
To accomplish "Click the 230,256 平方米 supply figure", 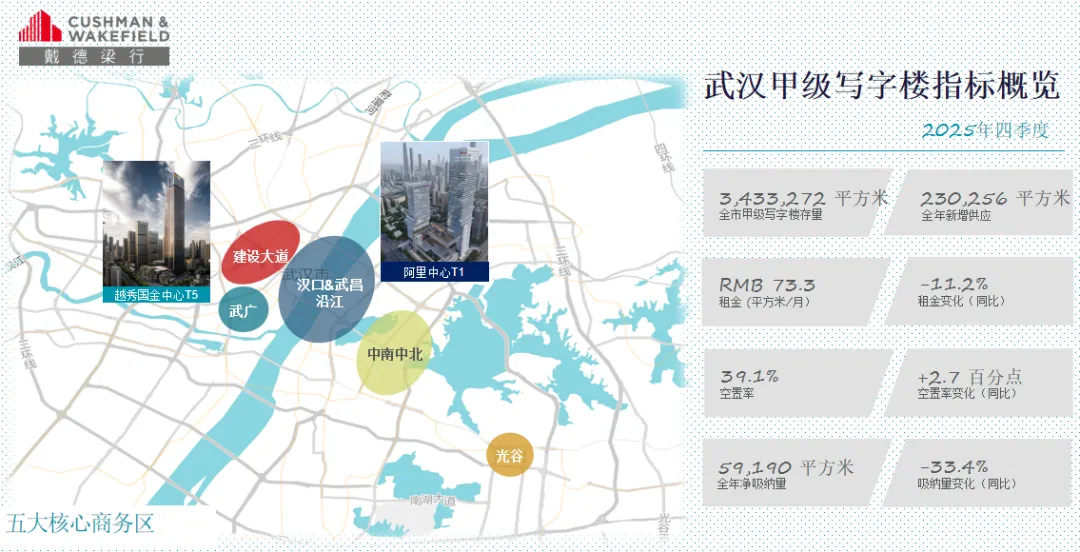I will point(995,198).
